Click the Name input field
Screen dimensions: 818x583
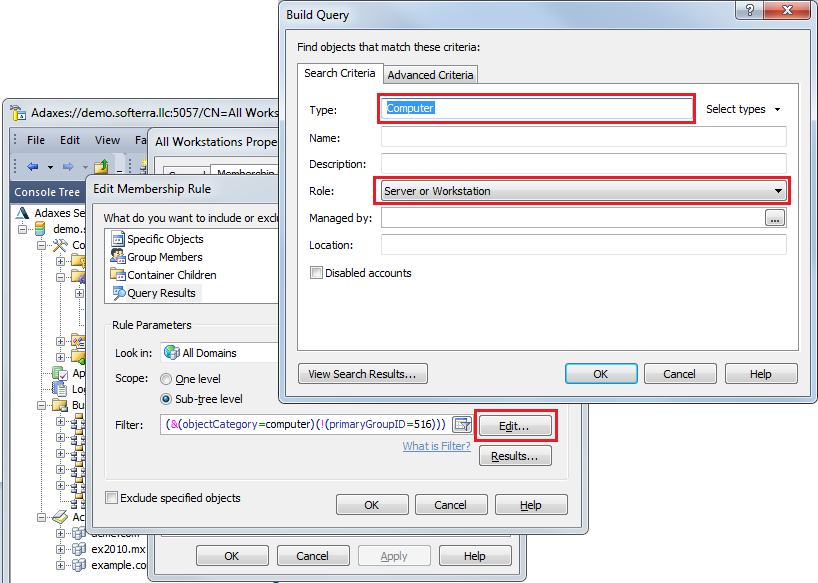(x=584, y=137)
